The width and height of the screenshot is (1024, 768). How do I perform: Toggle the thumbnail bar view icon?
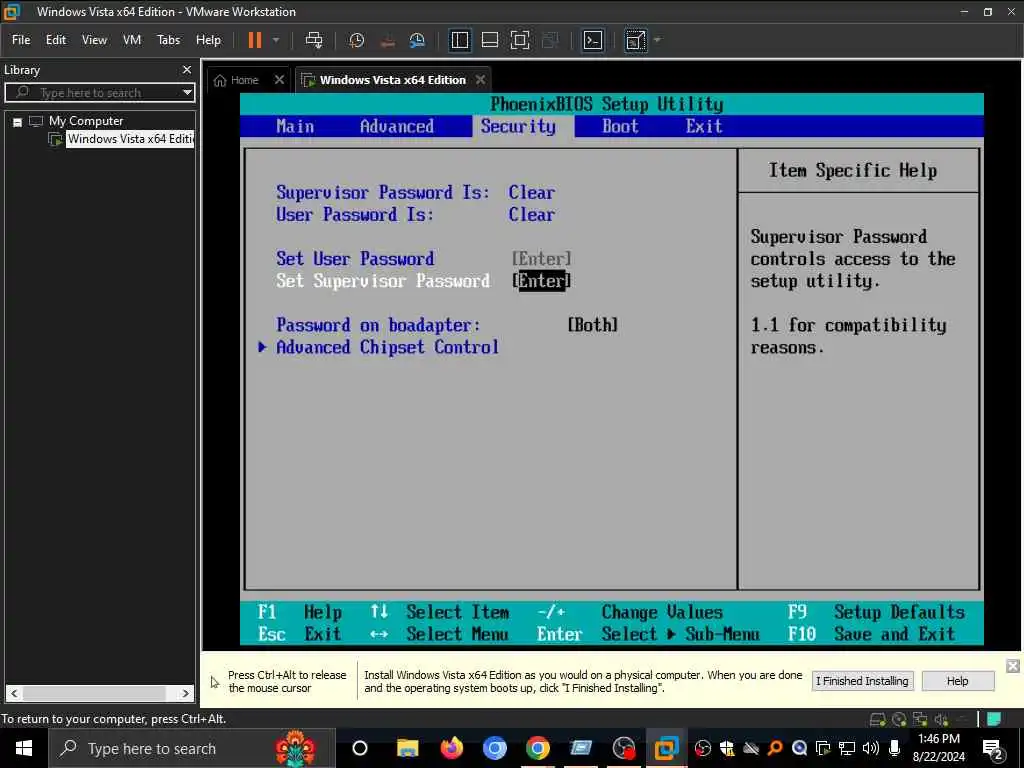coord(490,40)
